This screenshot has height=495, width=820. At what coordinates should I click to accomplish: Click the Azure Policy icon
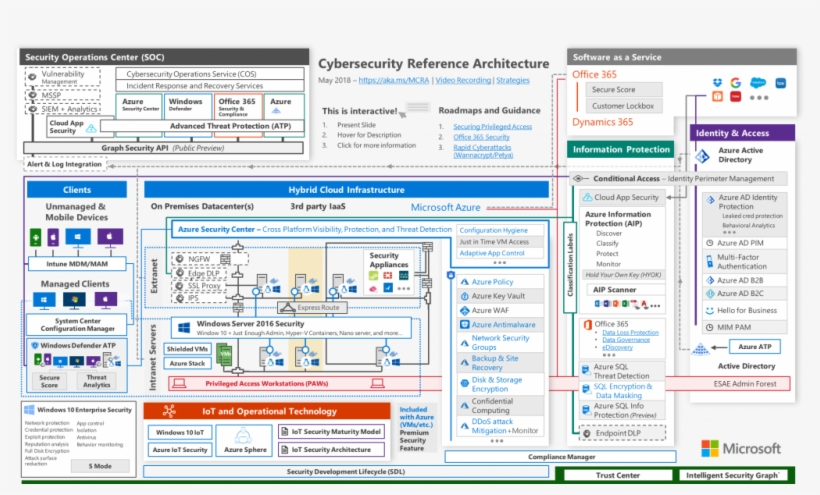point(464,282)
